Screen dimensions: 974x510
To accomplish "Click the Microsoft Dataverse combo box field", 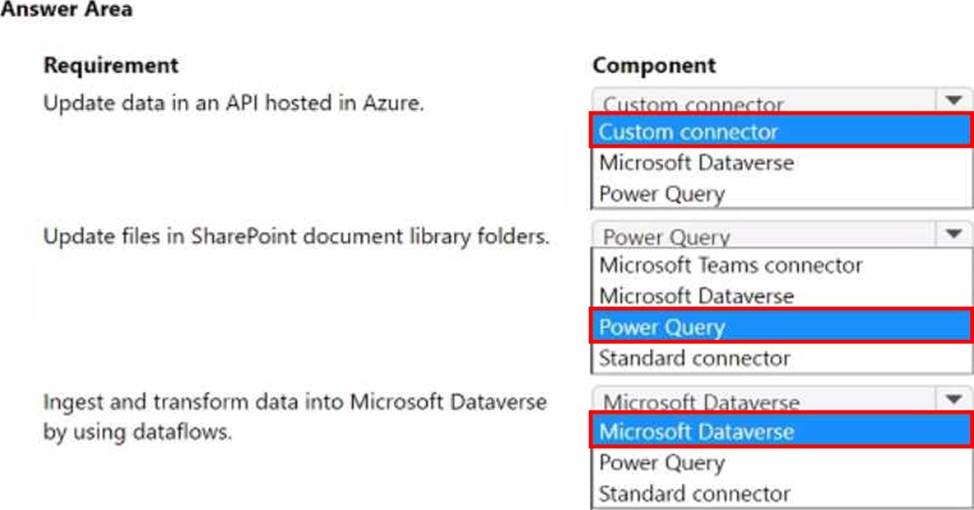I will tap(764, 401).
